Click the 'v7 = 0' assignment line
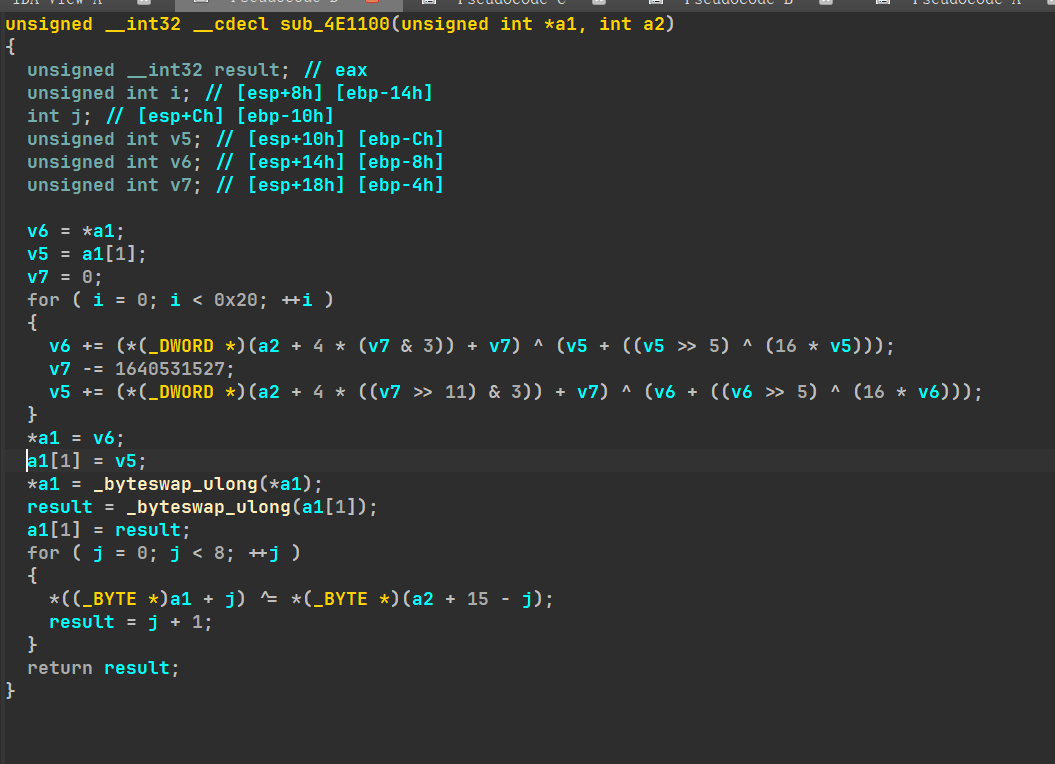 click(x=65, y=277)
